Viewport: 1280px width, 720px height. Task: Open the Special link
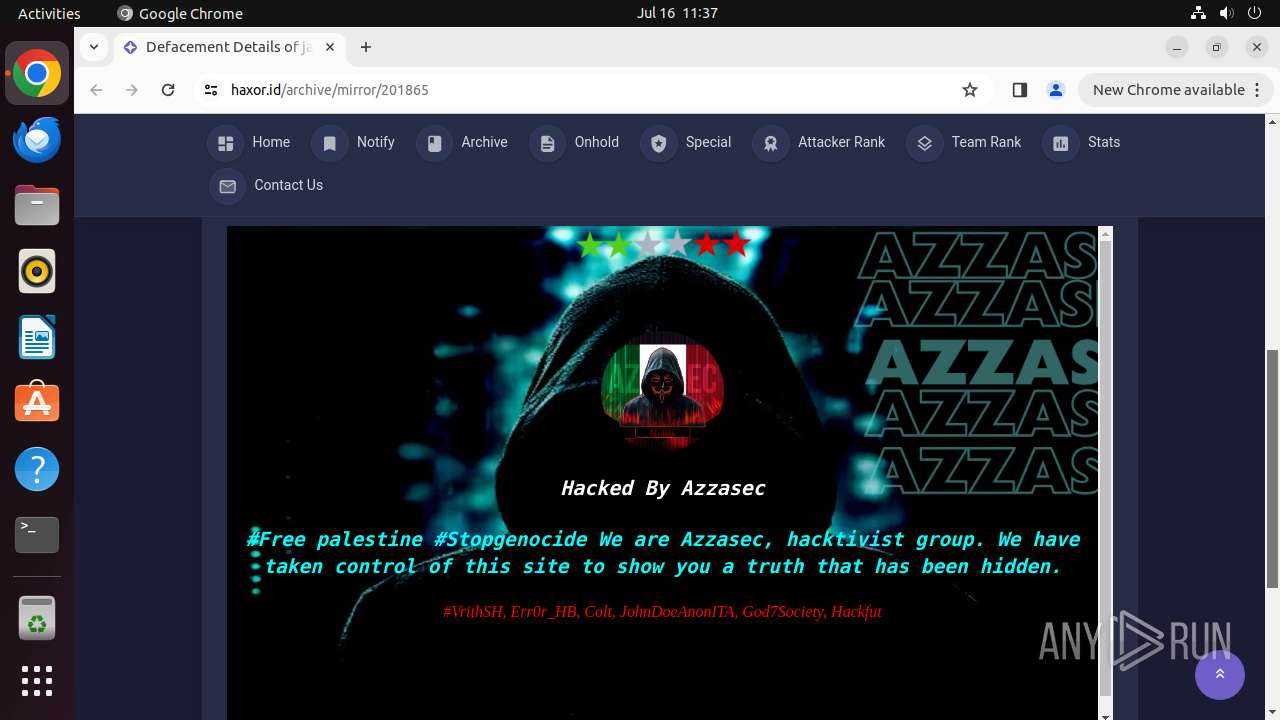[708, 142]
